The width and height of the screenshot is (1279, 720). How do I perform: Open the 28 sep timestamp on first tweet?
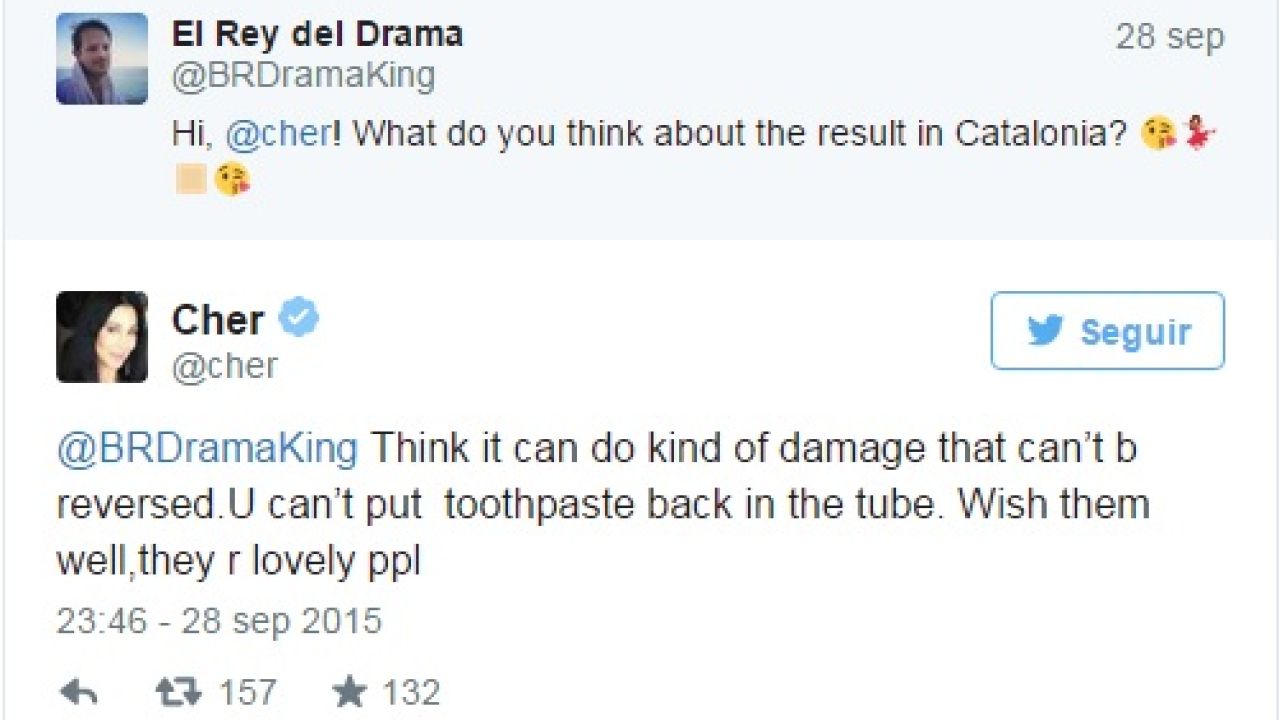pos(1170,37)
